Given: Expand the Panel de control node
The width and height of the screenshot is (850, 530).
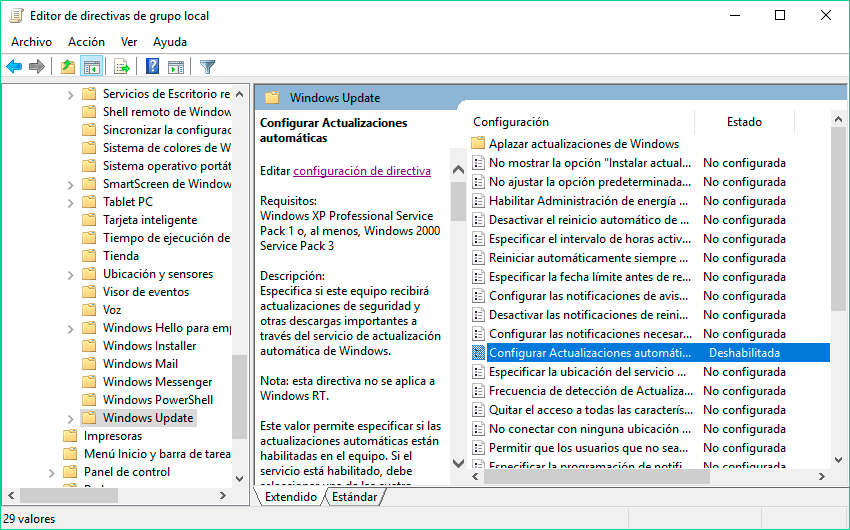Looking at the screenshot, I should pos(51,473).
